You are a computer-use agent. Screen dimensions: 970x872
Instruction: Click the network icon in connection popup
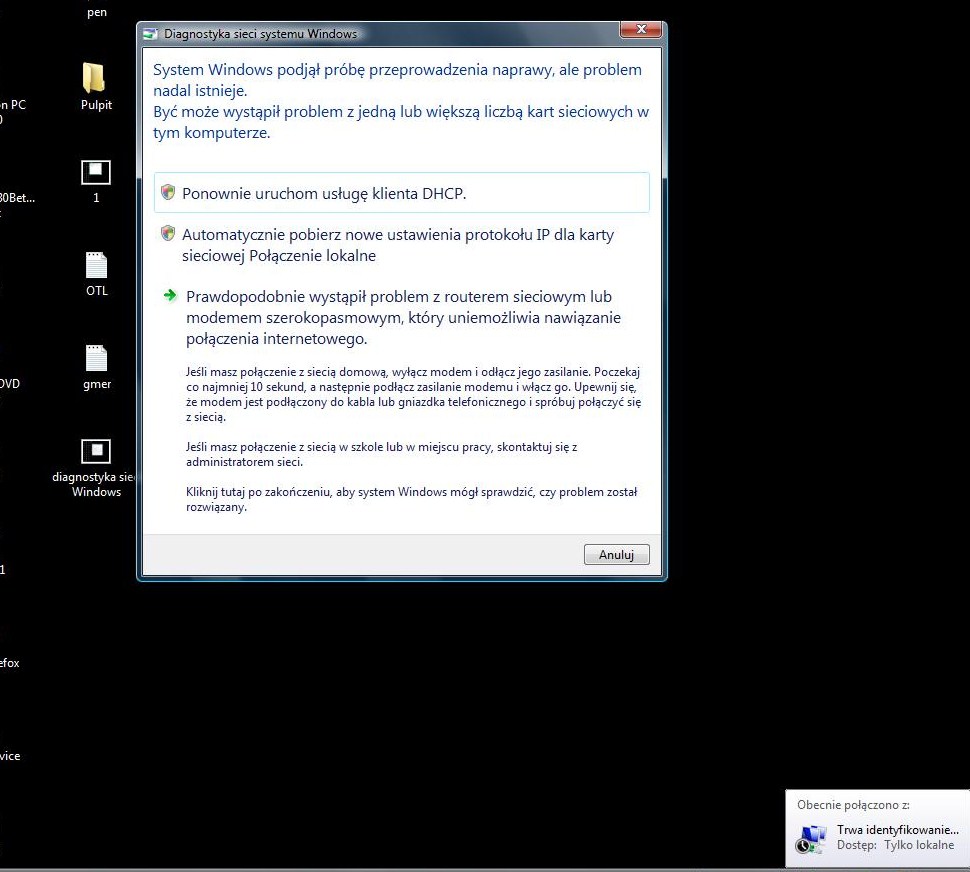coord(812,840)
